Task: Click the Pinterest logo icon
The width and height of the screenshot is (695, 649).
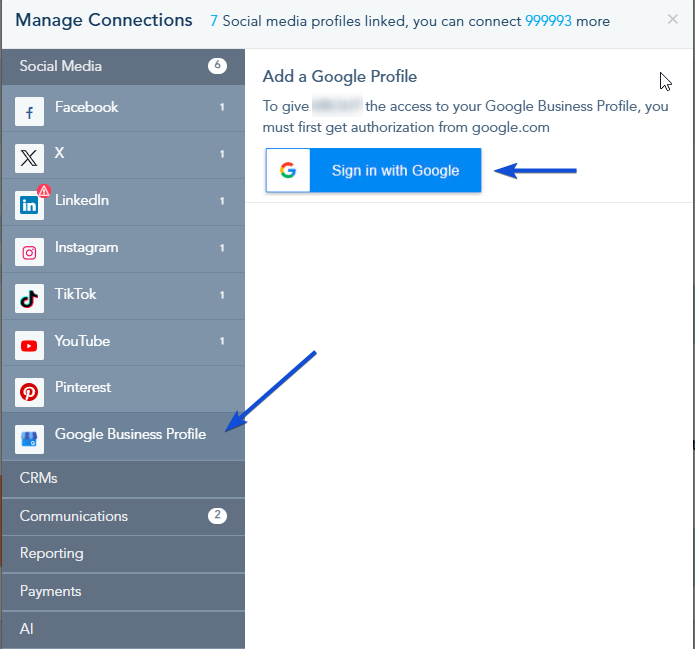Action: (x=29, y=392)
